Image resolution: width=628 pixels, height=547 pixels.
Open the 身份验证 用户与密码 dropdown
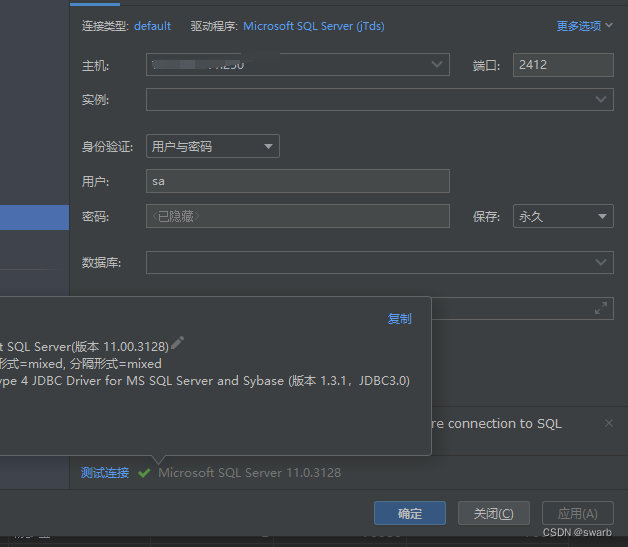(x=213, y=146)
